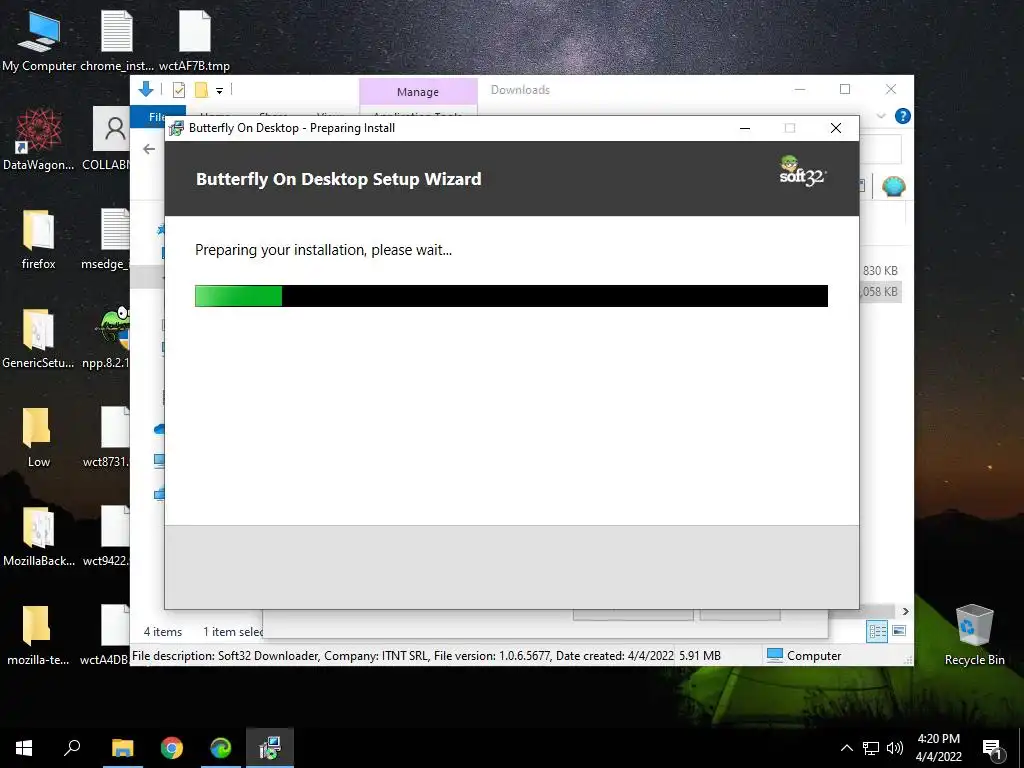Click network icon in system tray
Screen dimensions: 1024x768
(871, 748)
